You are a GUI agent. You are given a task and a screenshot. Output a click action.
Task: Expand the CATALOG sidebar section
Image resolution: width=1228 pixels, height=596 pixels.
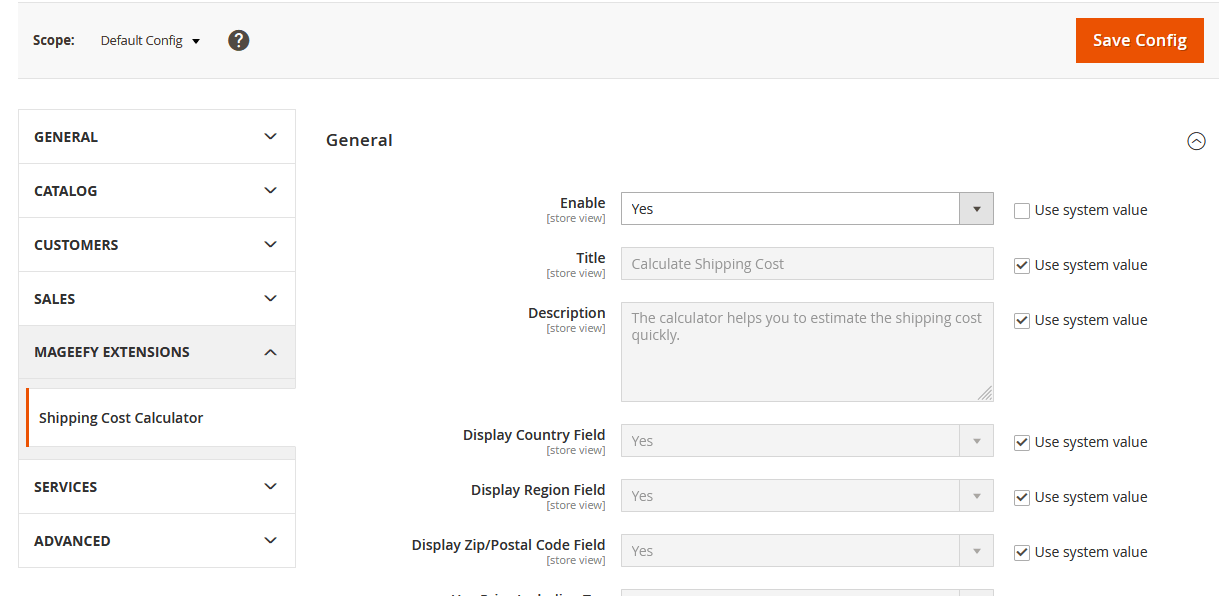[x=157, y=191]
